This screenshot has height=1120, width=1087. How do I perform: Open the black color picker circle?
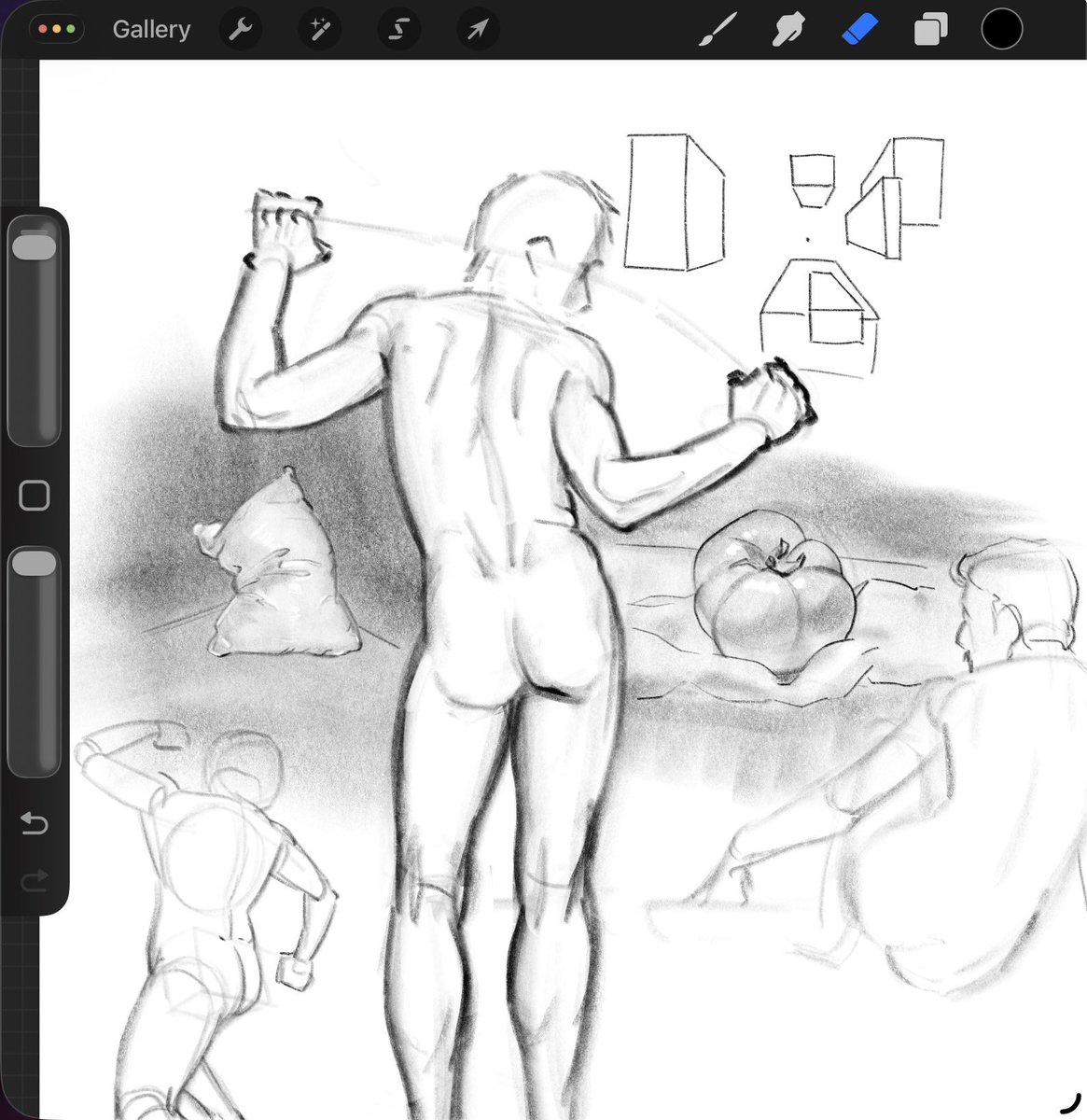(x=1001, y=29)
